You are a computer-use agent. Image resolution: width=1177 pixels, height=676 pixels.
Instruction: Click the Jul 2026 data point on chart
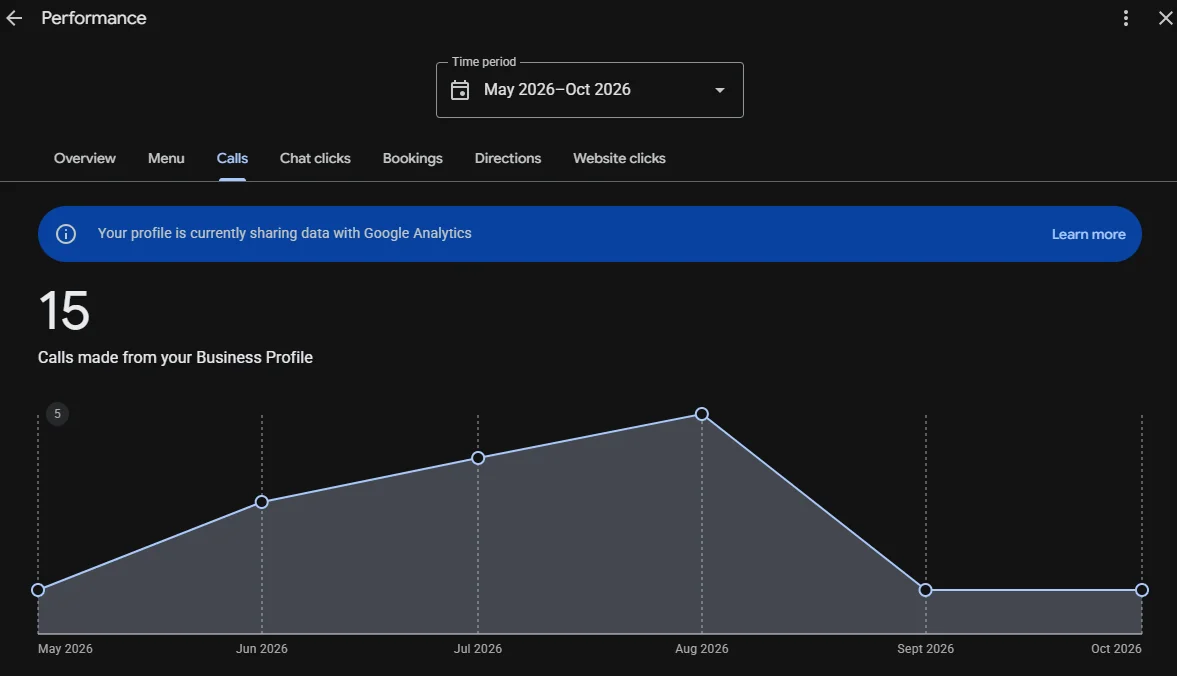tap(477, 458)
